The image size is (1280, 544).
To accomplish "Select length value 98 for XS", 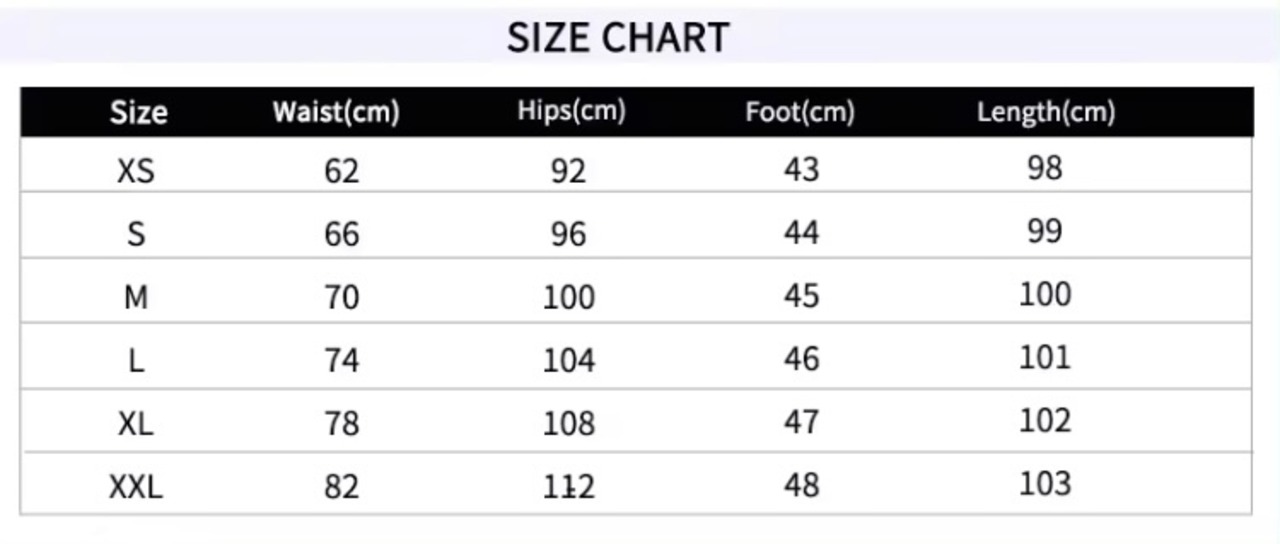I will pos(1044,168).
